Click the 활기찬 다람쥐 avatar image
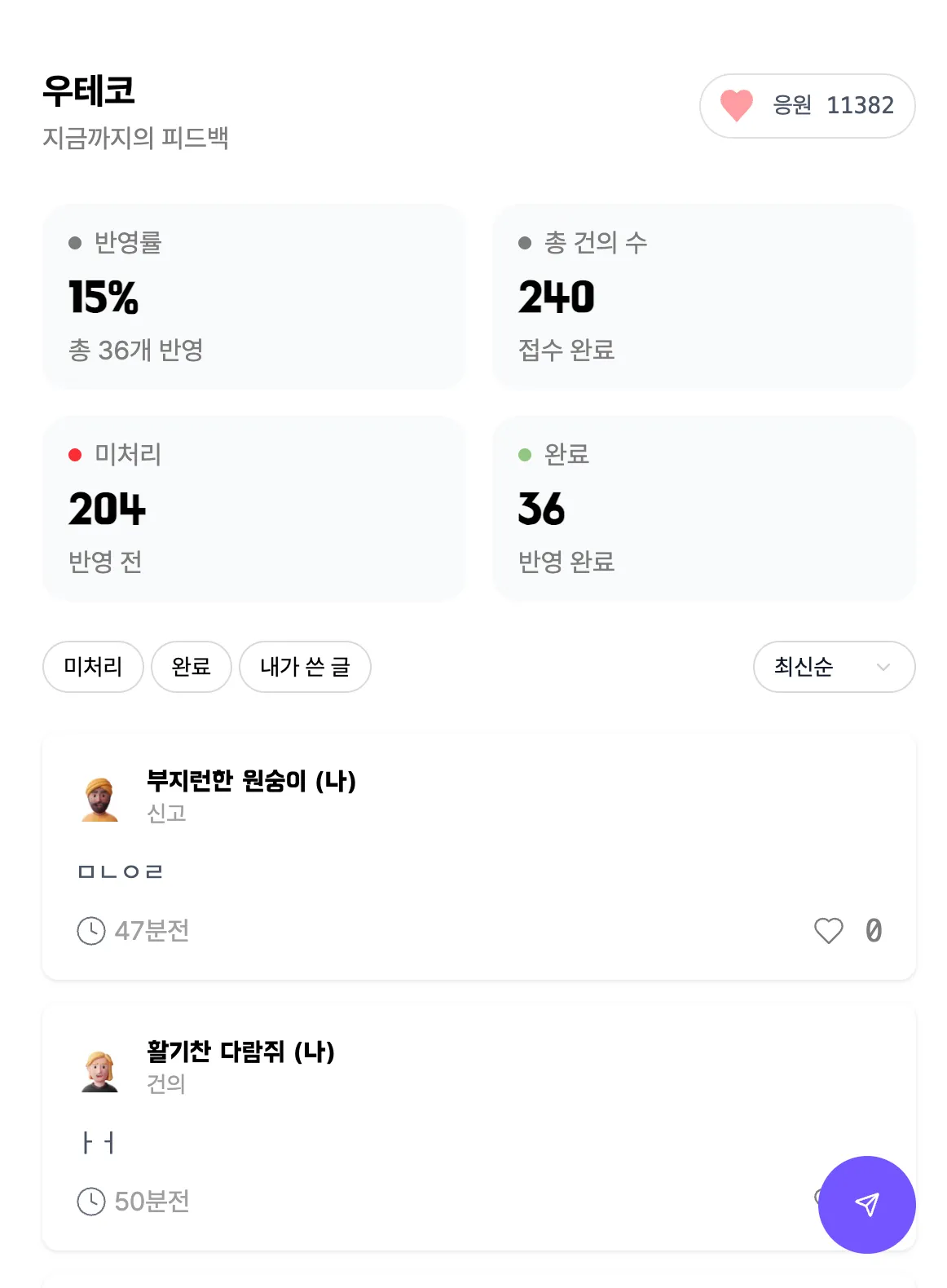This screenshot has width=947, height=1288. coord(100,1070)
